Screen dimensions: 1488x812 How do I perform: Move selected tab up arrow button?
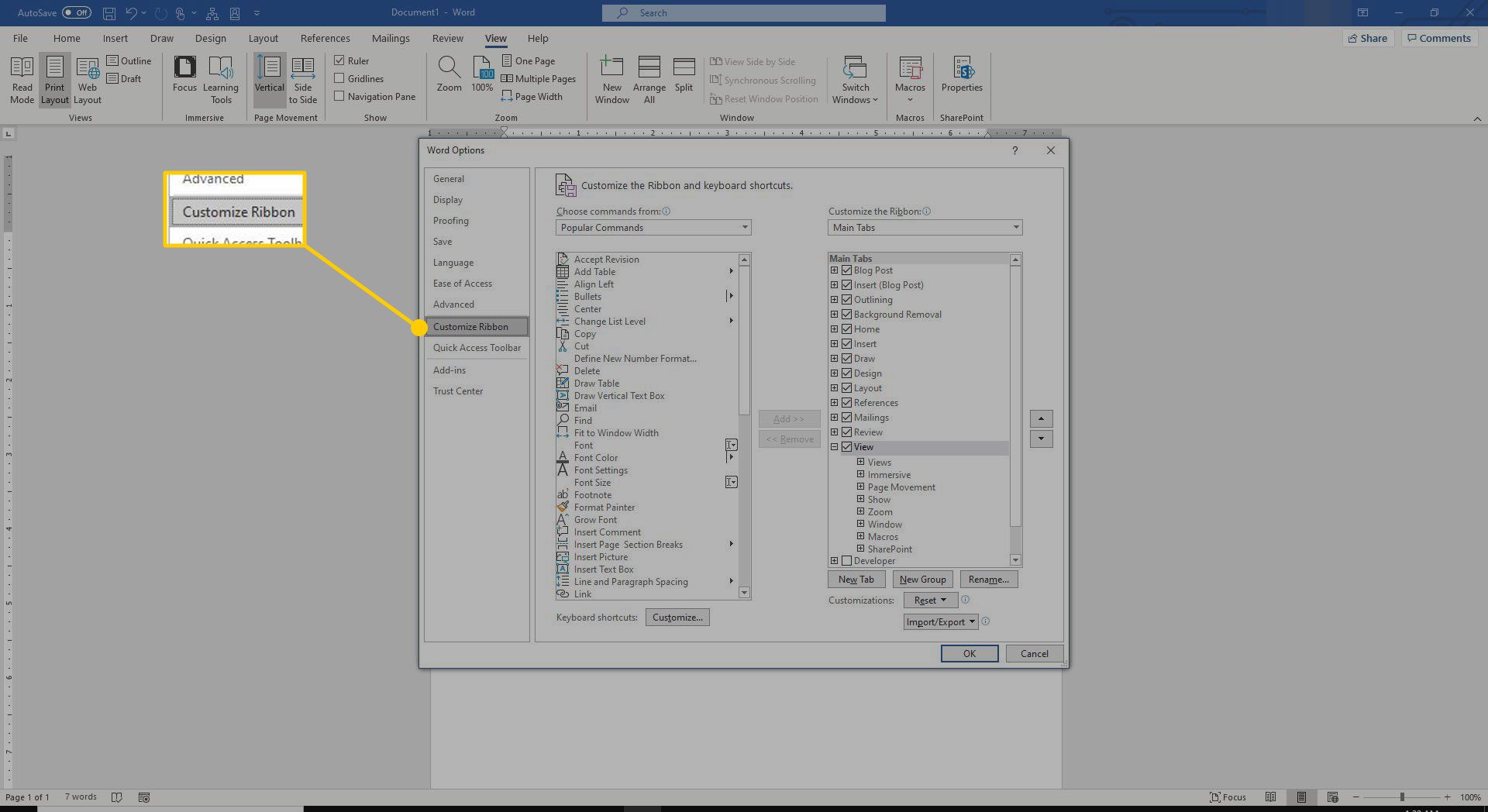coord(1041,419)
